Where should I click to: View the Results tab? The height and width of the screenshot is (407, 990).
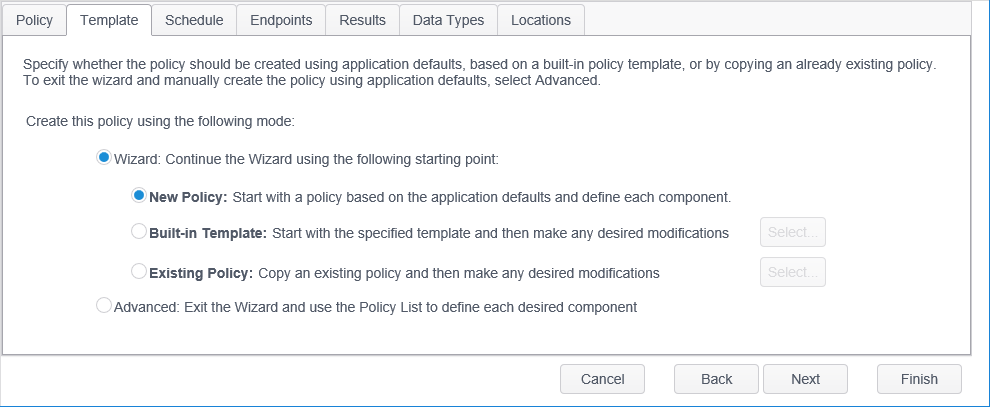pyautogui.click(x=362, y=20)
